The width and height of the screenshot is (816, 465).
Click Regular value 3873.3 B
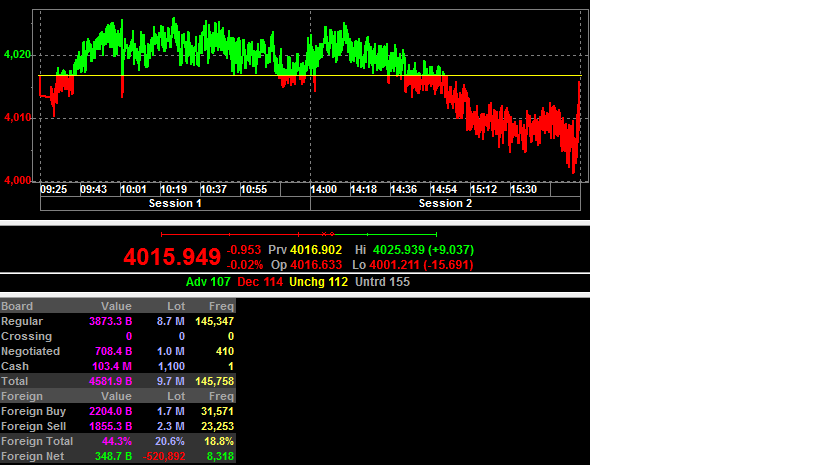pyautogui.click(x=110, y=321)
